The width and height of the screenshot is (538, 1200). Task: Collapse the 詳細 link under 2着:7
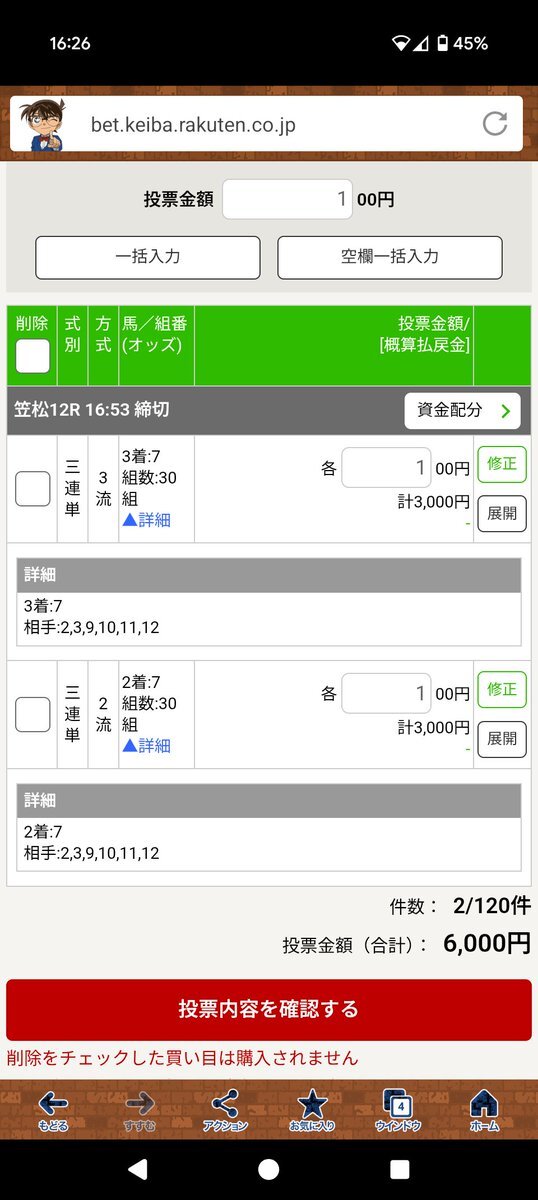coord(146,746)
